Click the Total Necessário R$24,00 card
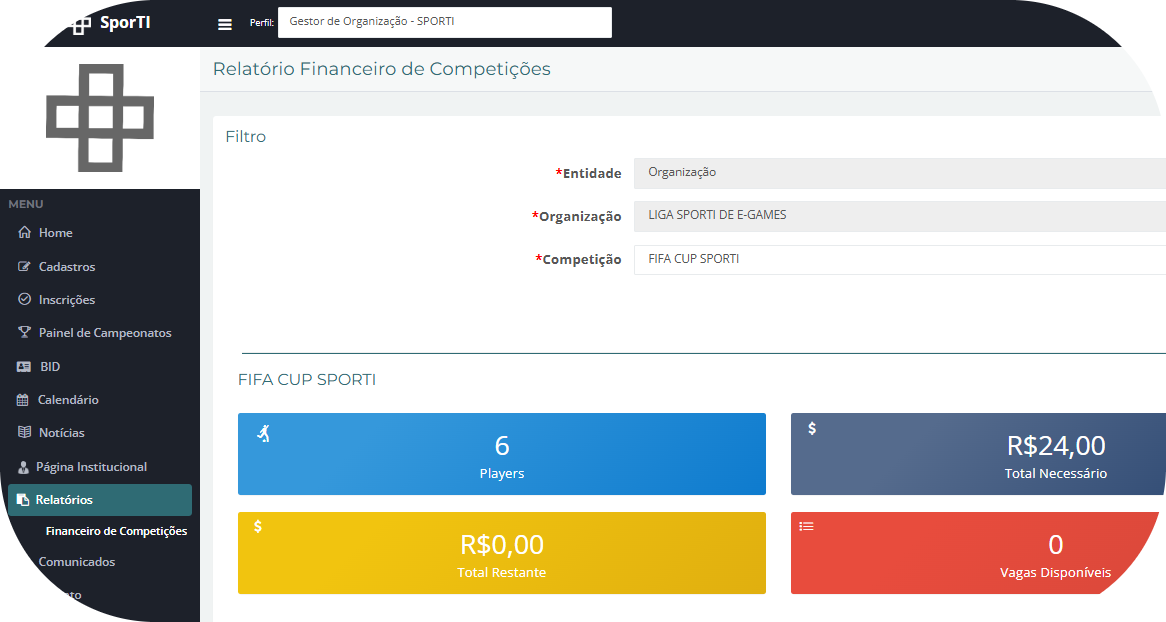 [977, 454]
